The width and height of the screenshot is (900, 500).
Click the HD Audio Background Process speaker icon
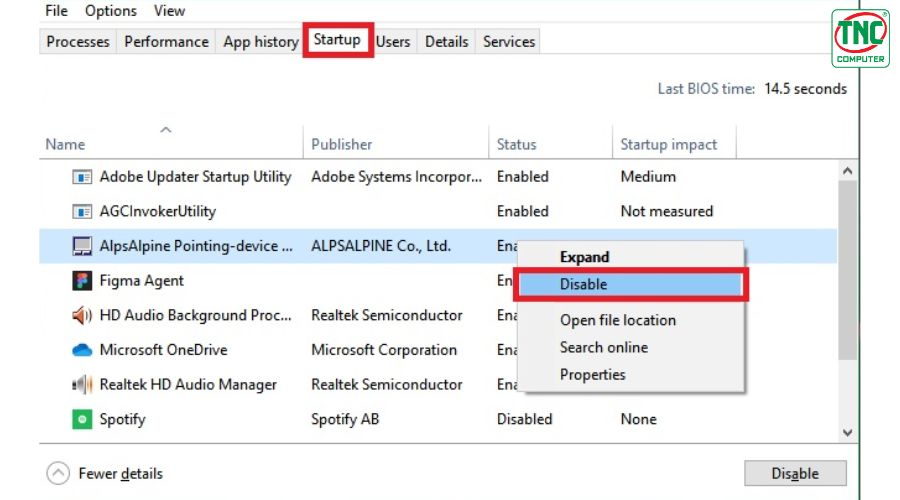pyautogui.click(x=82, y=315)
